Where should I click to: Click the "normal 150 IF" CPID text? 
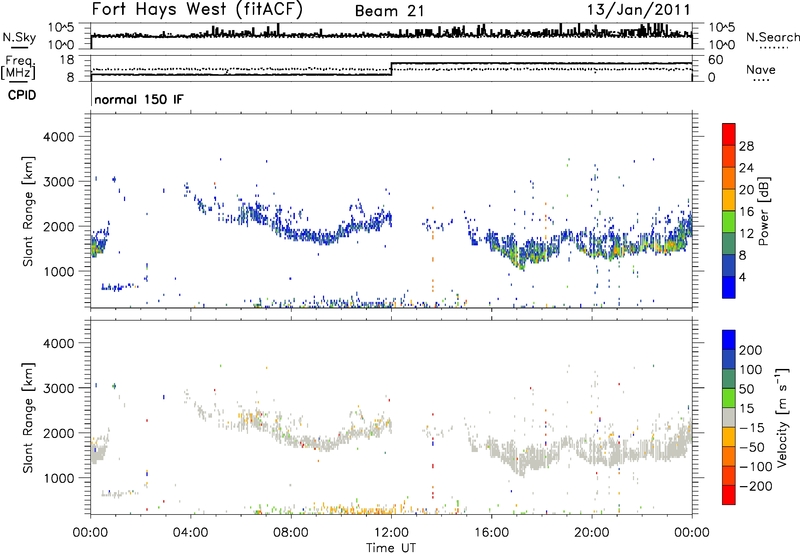139,99
